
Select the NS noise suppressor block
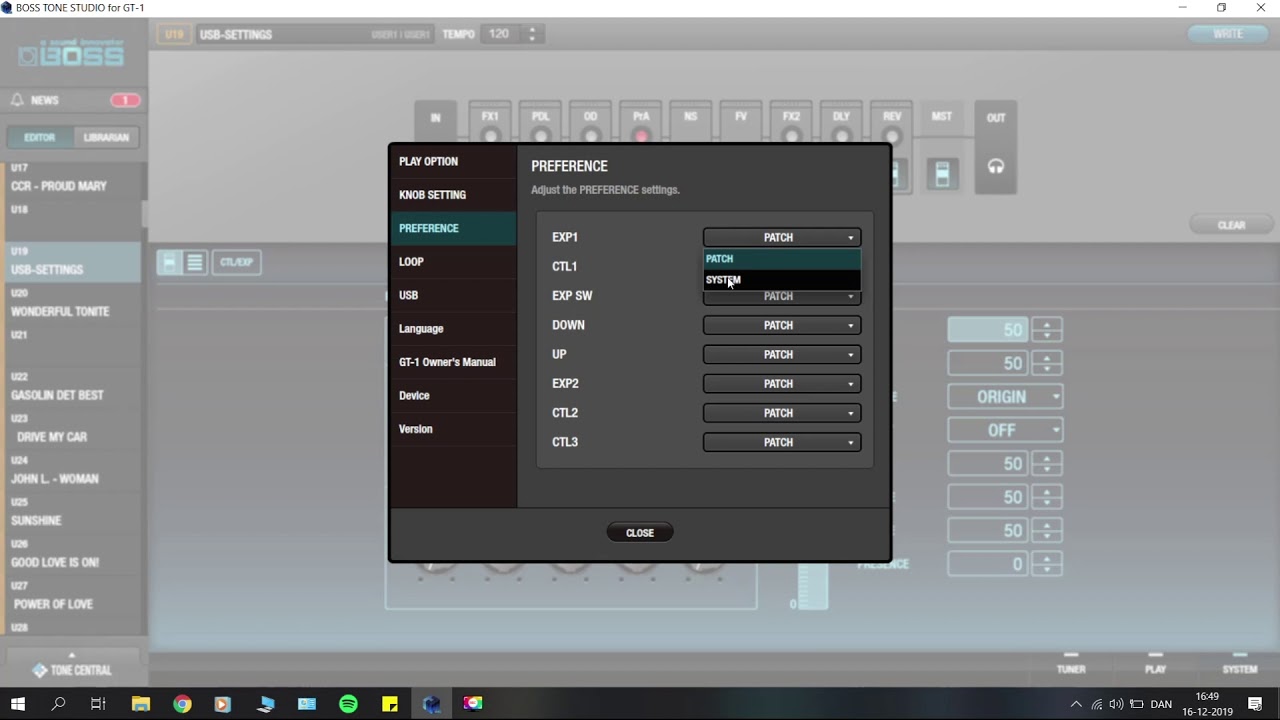(x=691, y=124)
